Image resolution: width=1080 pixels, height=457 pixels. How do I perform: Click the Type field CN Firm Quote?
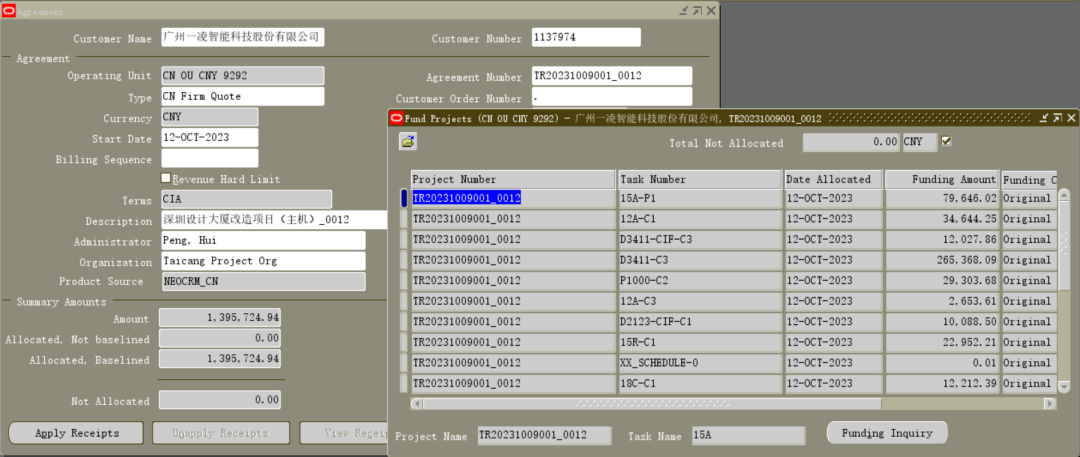pyautogui.click(x=242, y=97)
